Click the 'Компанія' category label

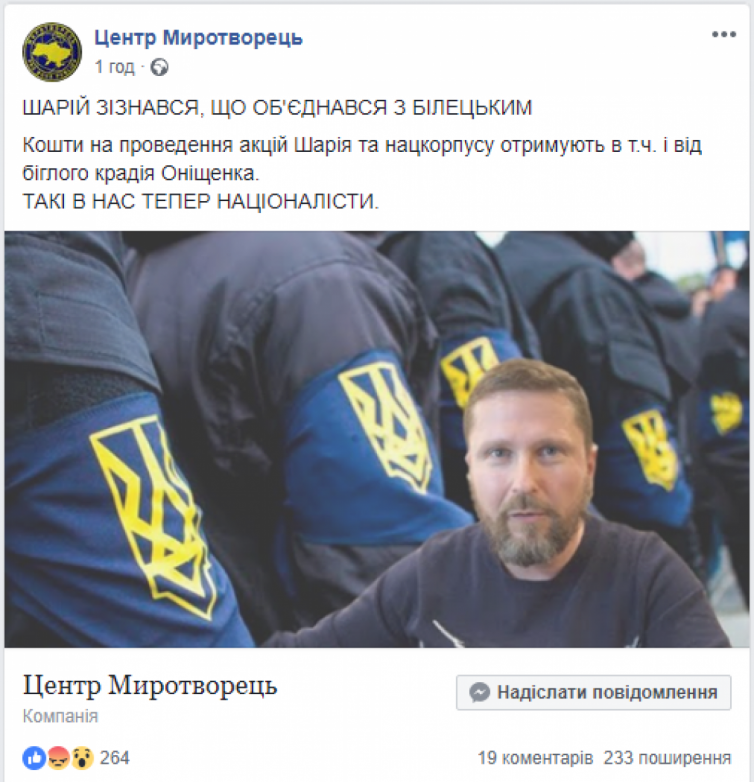(60, 716)
